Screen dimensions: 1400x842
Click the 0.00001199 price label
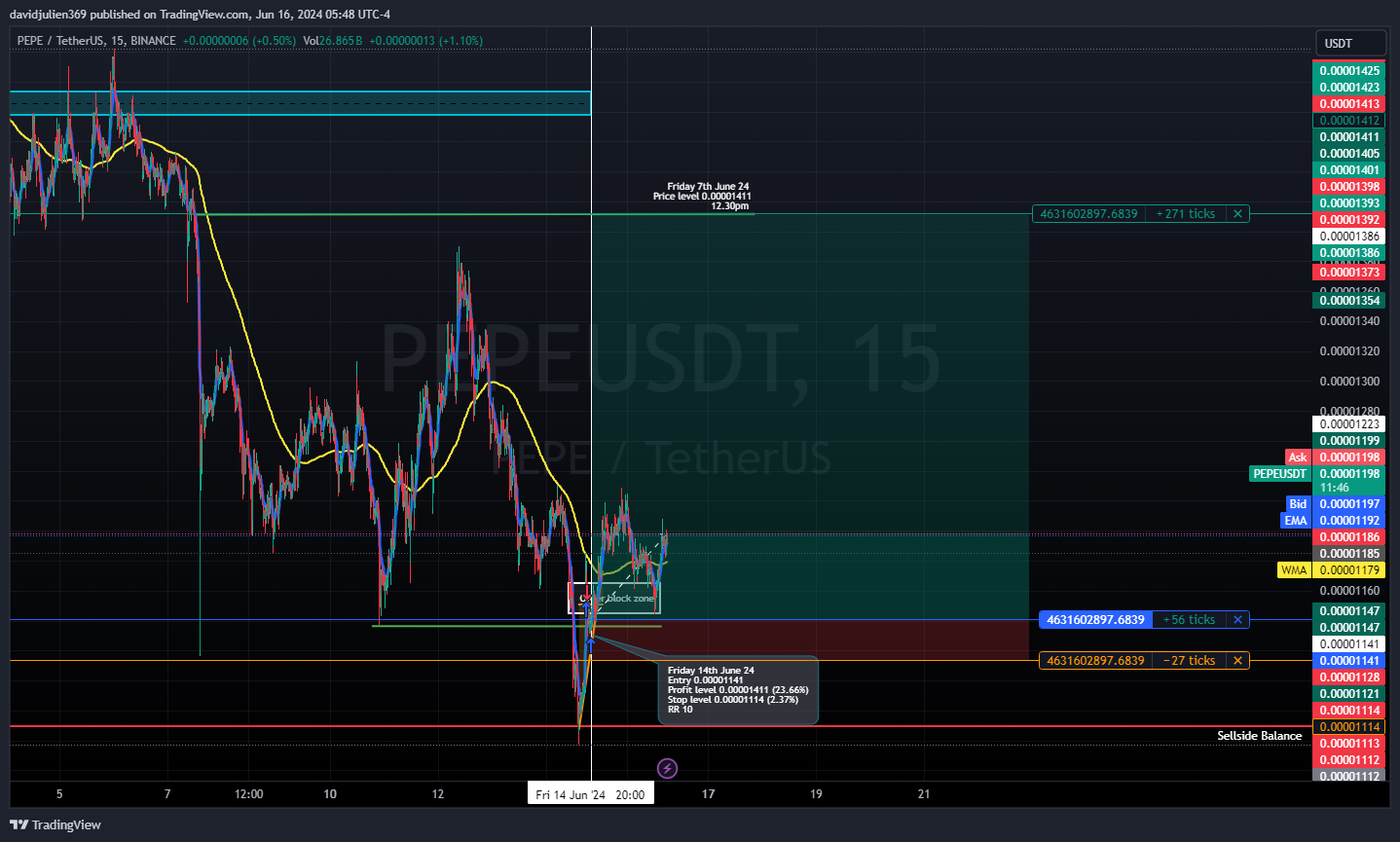tap(1349, 441)
